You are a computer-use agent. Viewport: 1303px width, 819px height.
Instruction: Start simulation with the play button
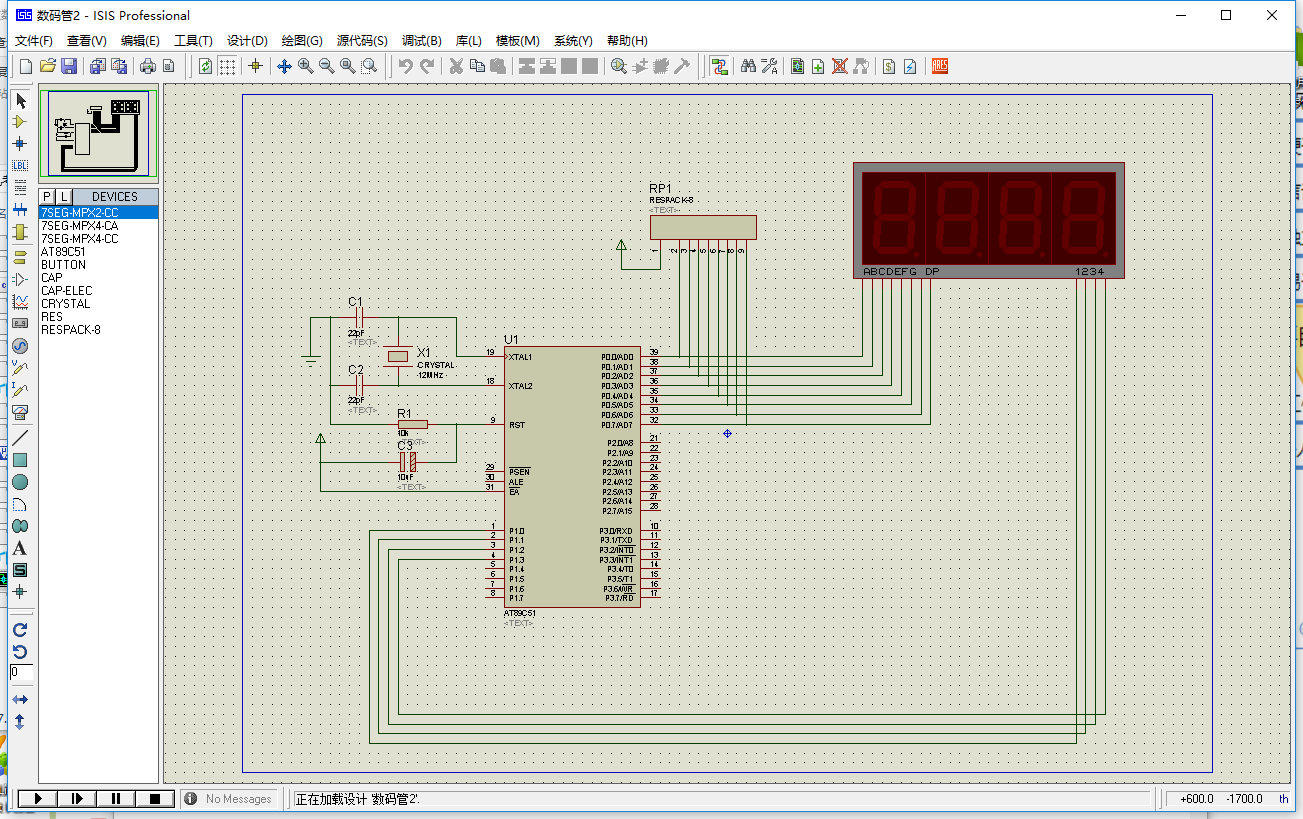[x=38, y=798]
